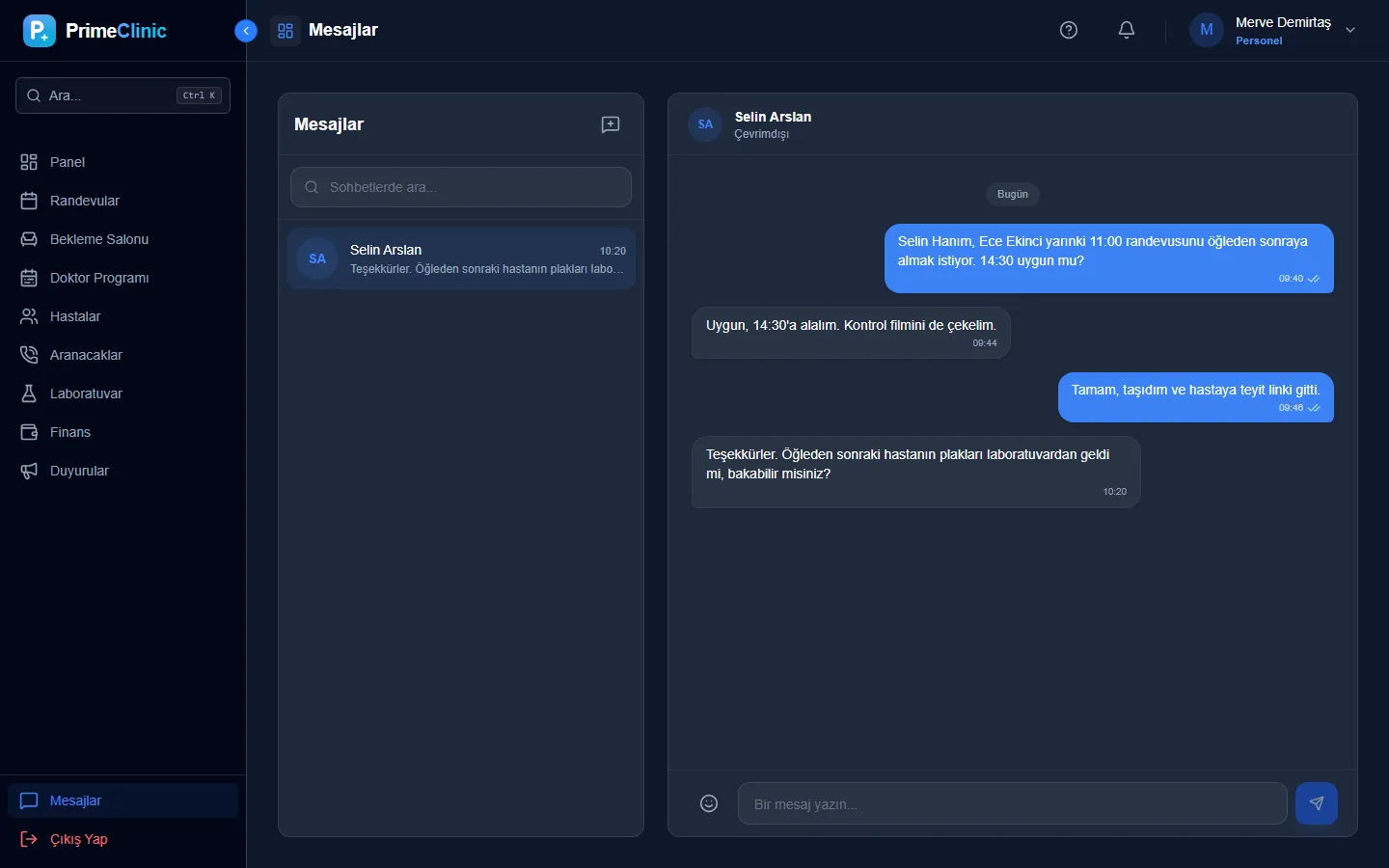Click the PrimeClinic logo icon
The width and height of the screenshot is (1389, 868).
point(40,31)
